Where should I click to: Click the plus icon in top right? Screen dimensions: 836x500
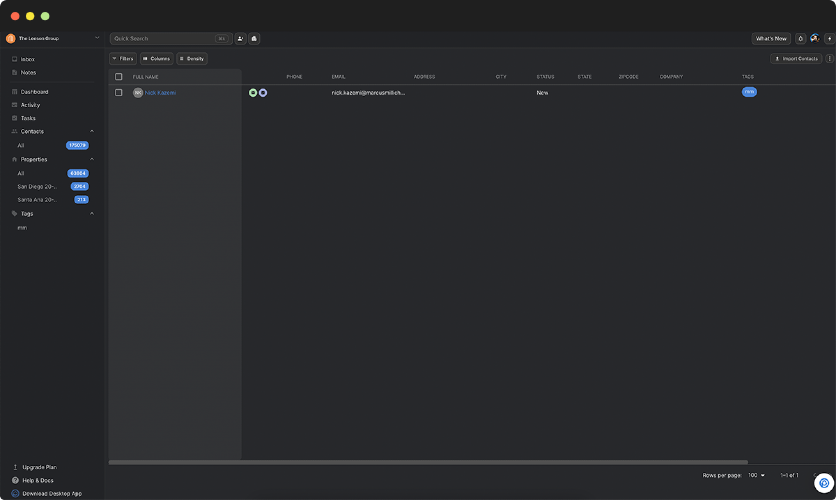(x=829, y=39)
